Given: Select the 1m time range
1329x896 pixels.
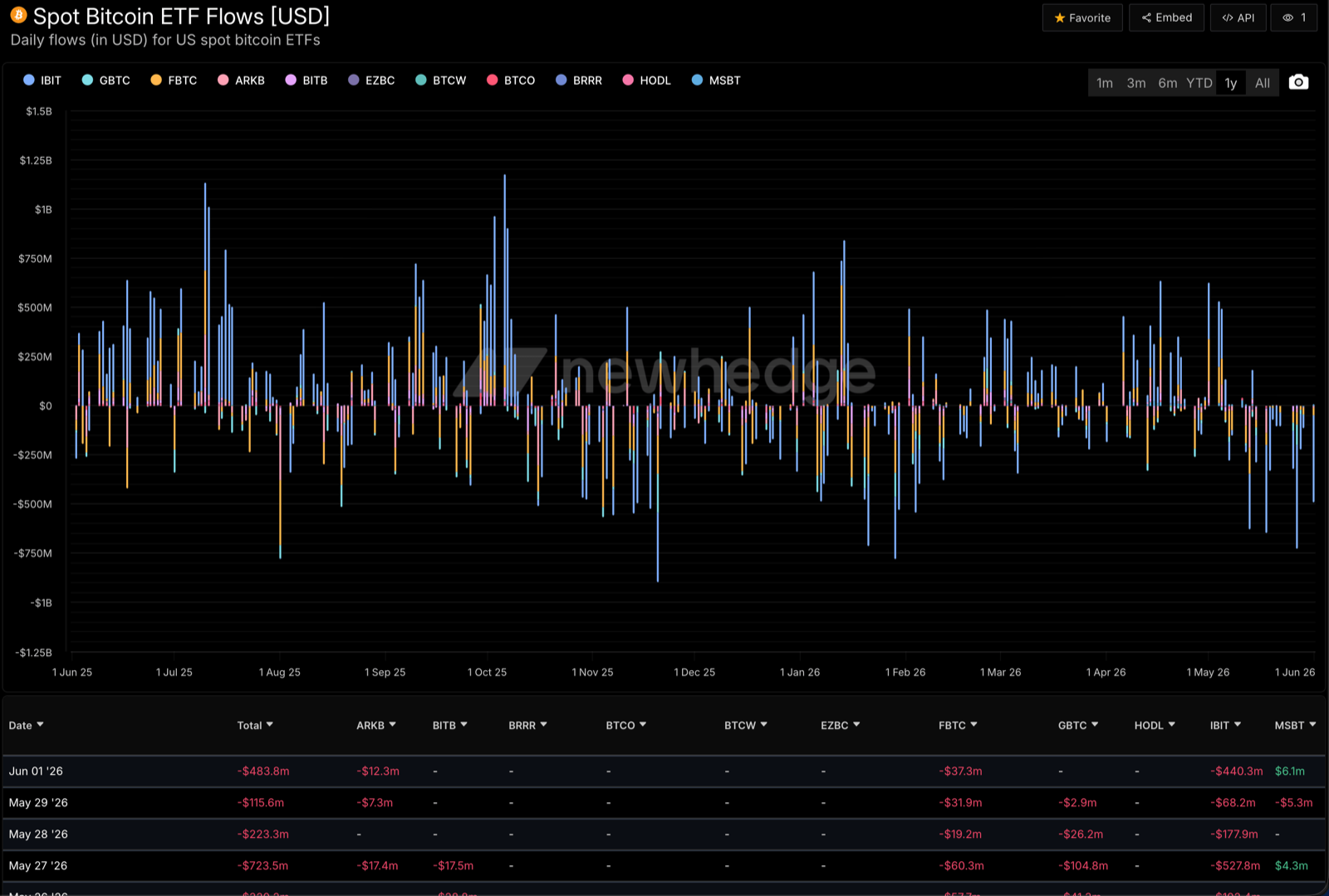Looking at the screenshot, I should coord(1105,83).
